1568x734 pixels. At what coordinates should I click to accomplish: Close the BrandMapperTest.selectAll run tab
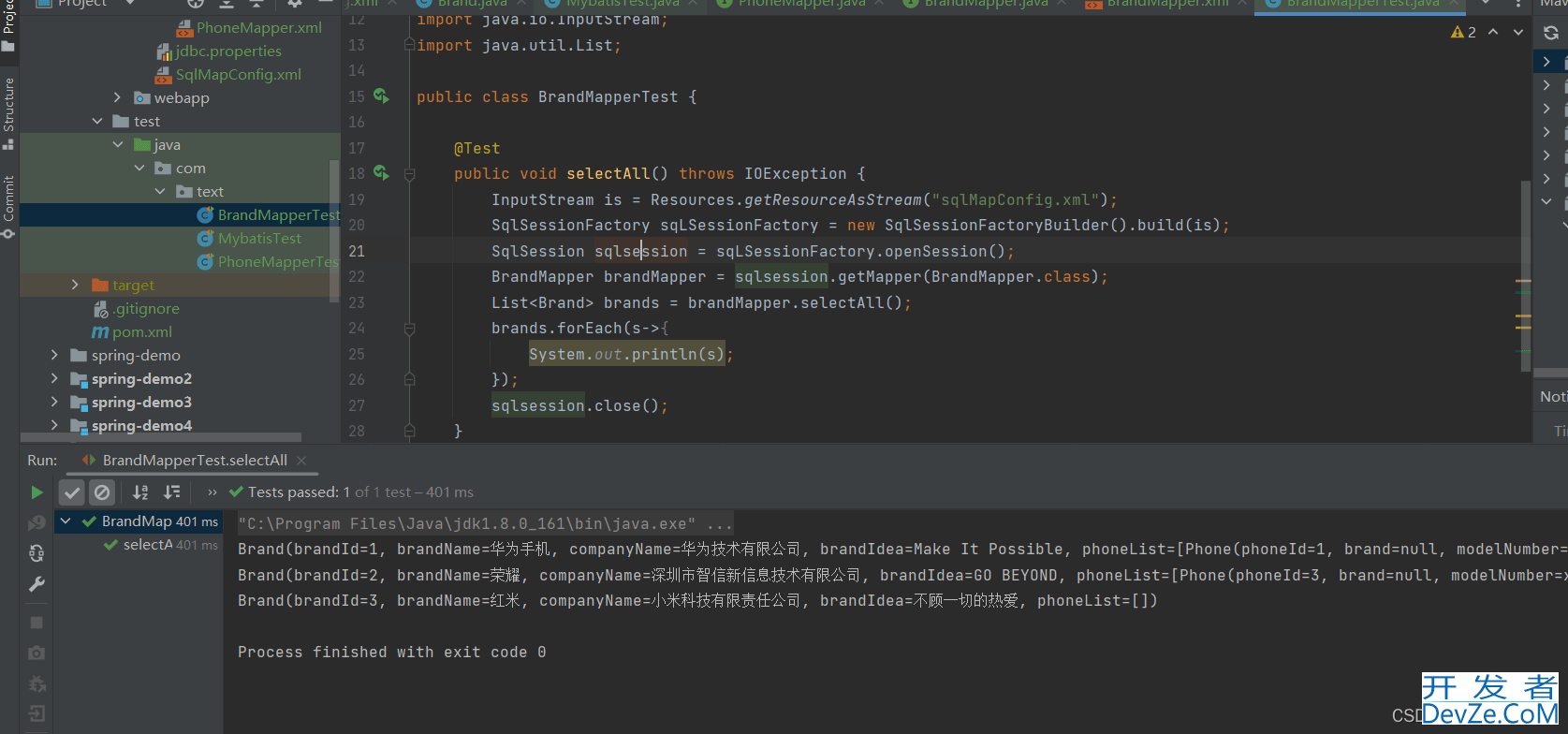click(x=301, y=461)
